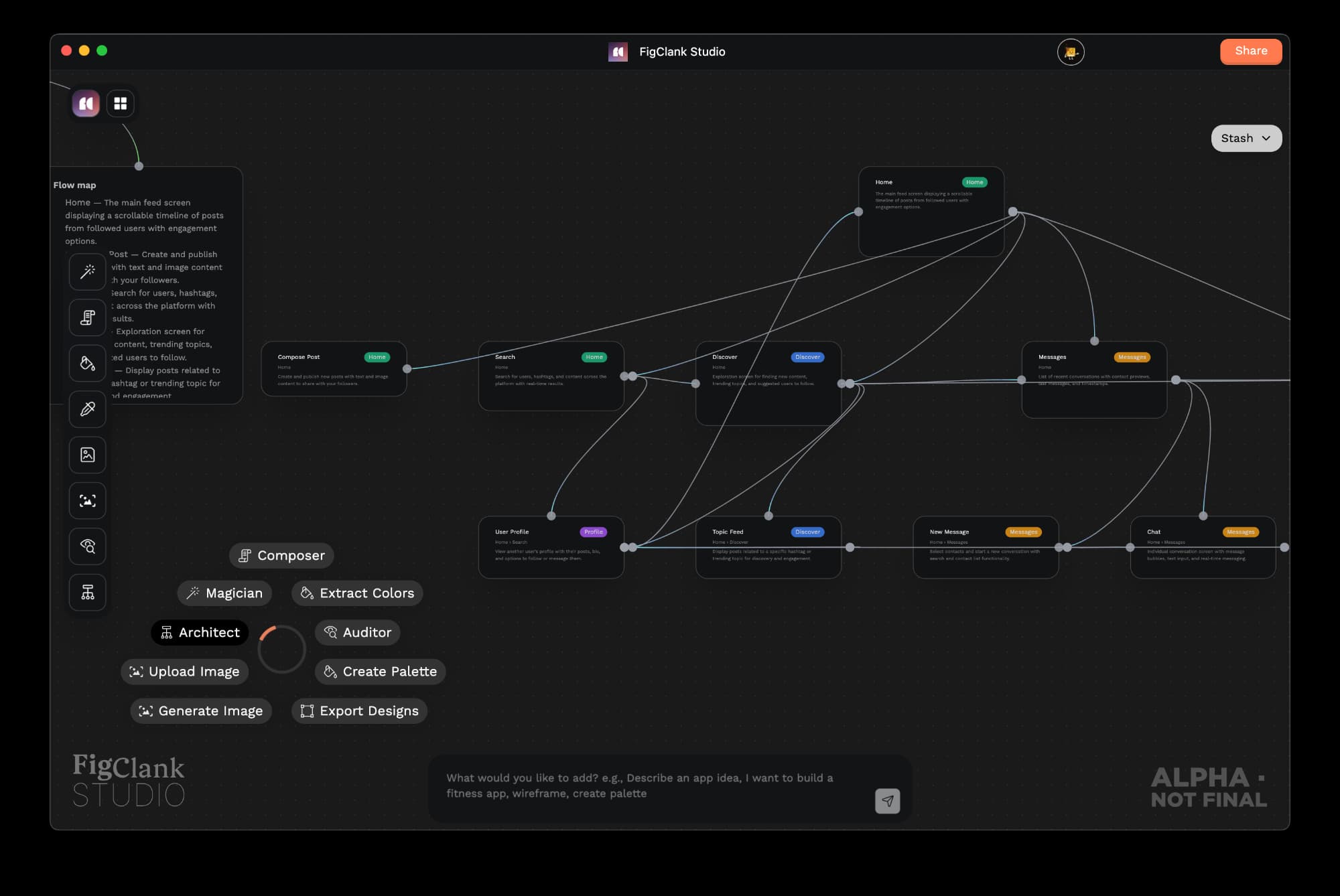The width and height of the screenshot is (1340, 896).
Task: Select the eyedropper tool in sidebar
Action: click(88, 409)
